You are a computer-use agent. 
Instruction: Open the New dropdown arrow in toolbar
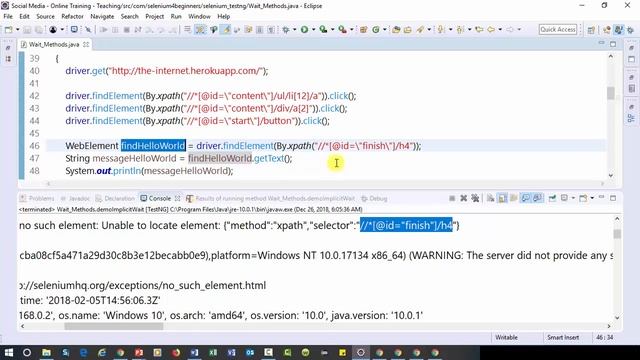coord(18,29)
